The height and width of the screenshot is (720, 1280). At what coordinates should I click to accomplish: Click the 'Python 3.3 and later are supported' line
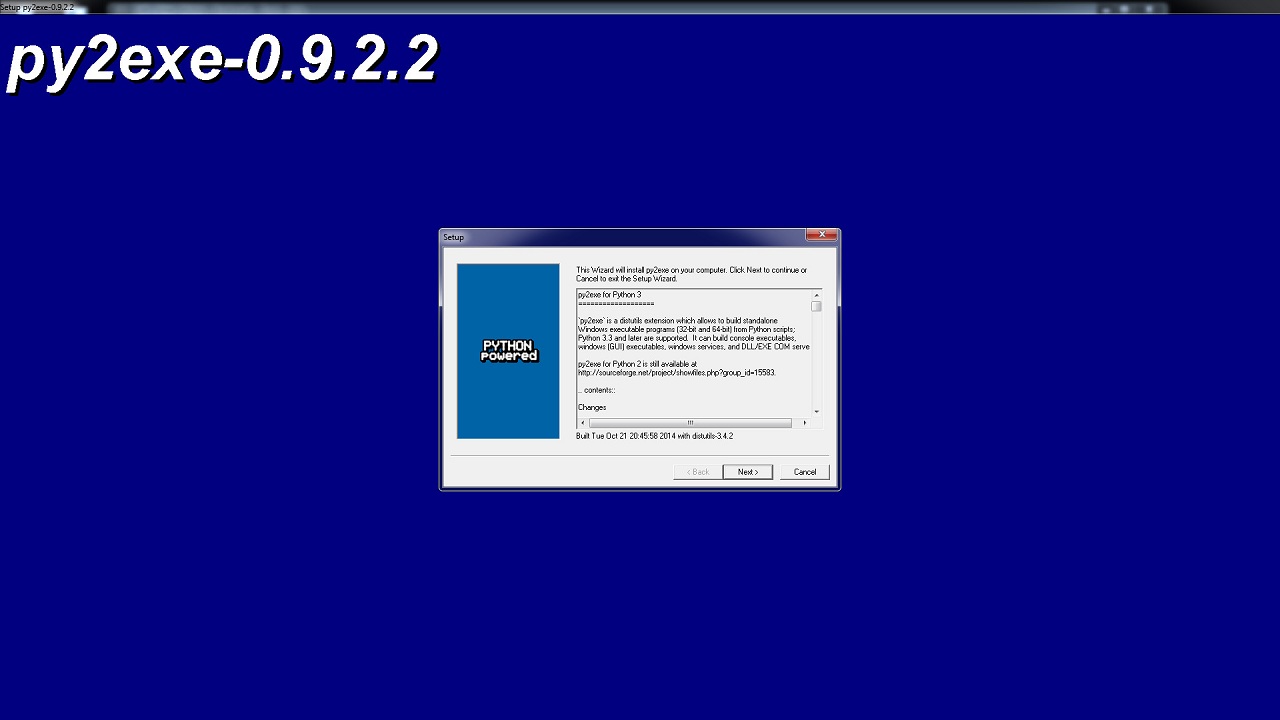click(686, 338)
